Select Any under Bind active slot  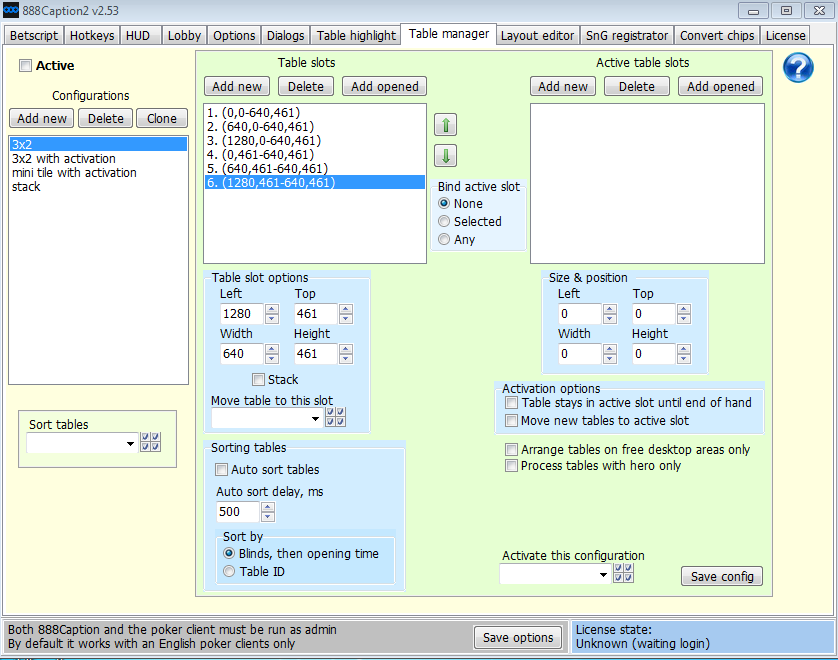[x=444, y=239]
